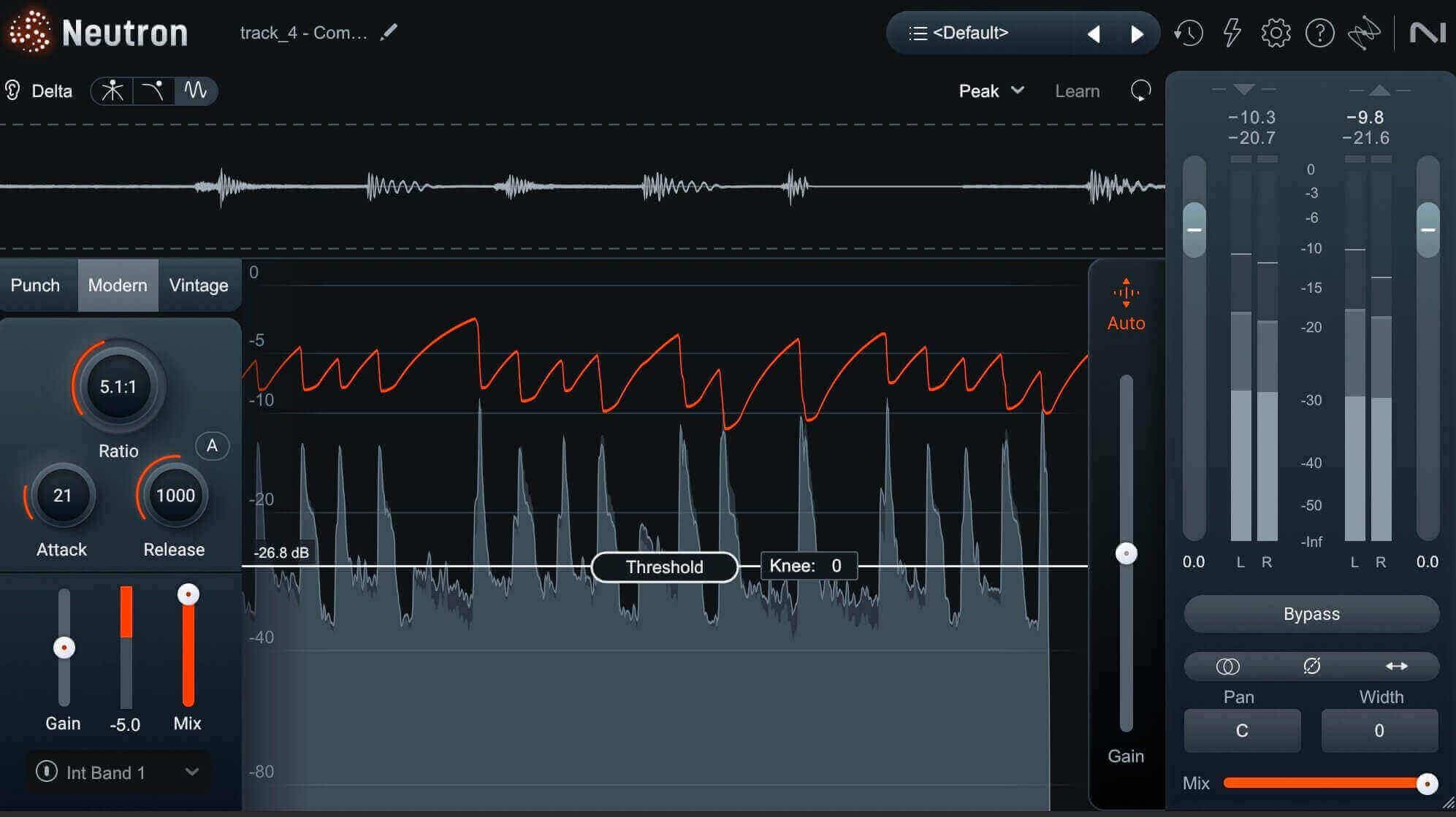Click the track_4 name label

pyautogui.click(x=303, y=33)
